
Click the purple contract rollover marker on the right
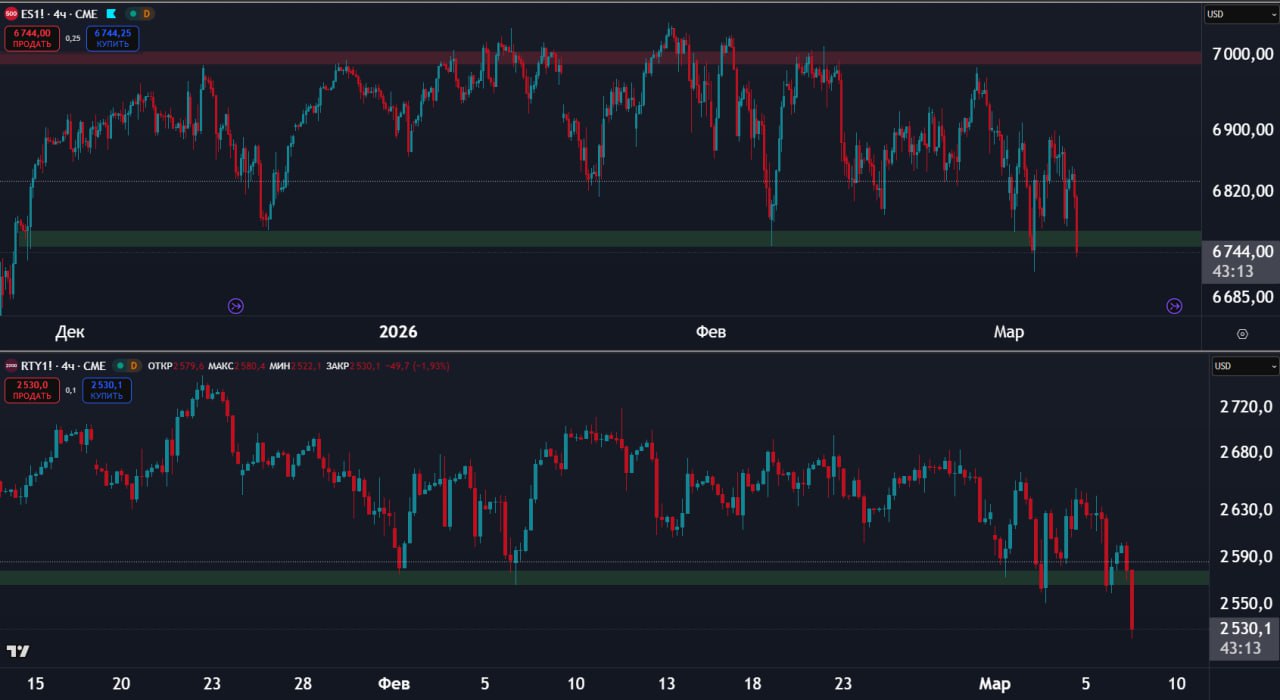click(1175, 306)
